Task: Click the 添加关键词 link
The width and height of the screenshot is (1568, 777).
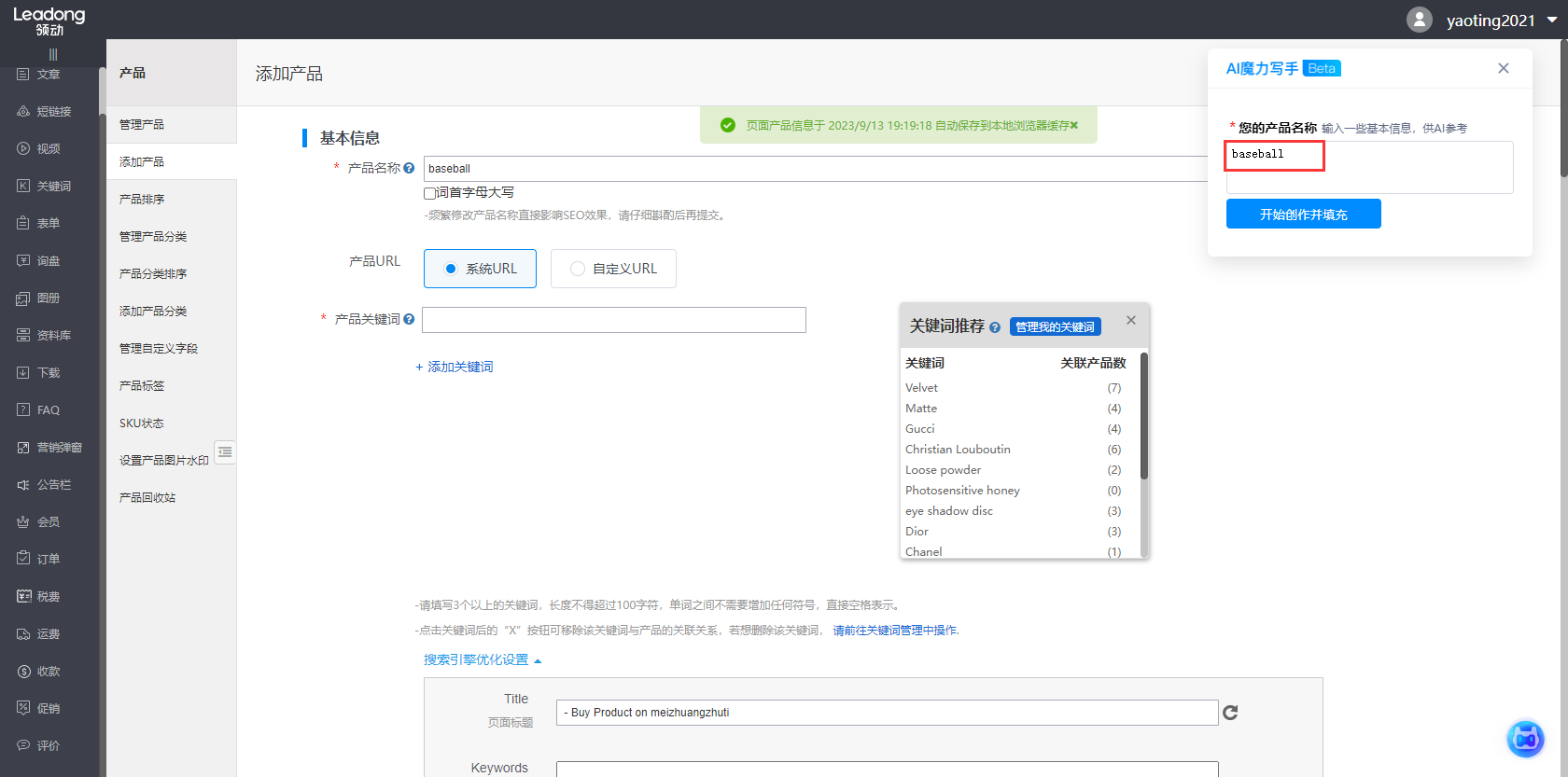Action: (455, 367)
